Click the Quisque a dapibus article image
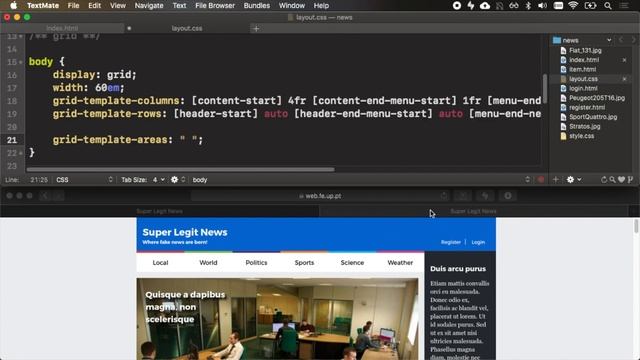The width and height of the screenshot is (640, 360). [278, 319]
